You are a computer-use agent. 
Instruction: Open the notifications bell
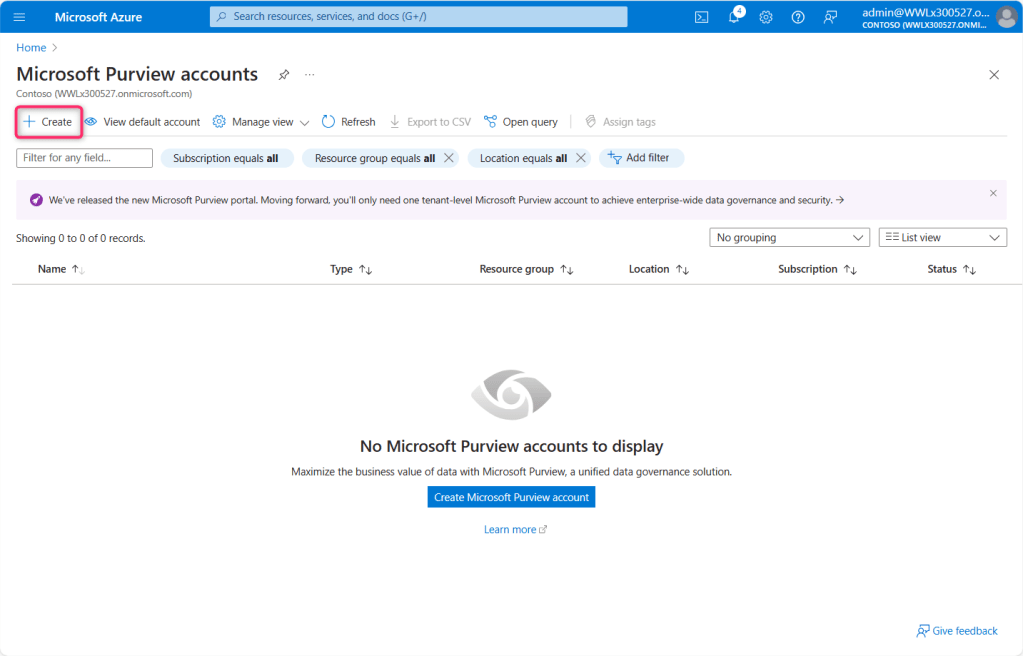tap(734, 17)
